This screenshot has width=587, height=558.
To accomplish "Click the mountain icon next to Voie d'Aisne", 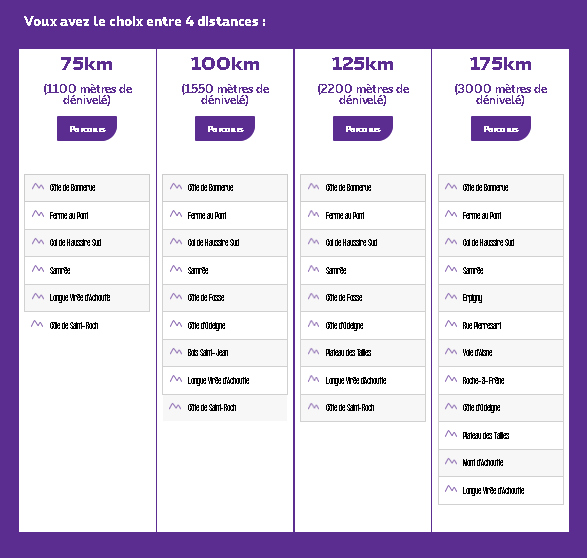I will (451, 351).
